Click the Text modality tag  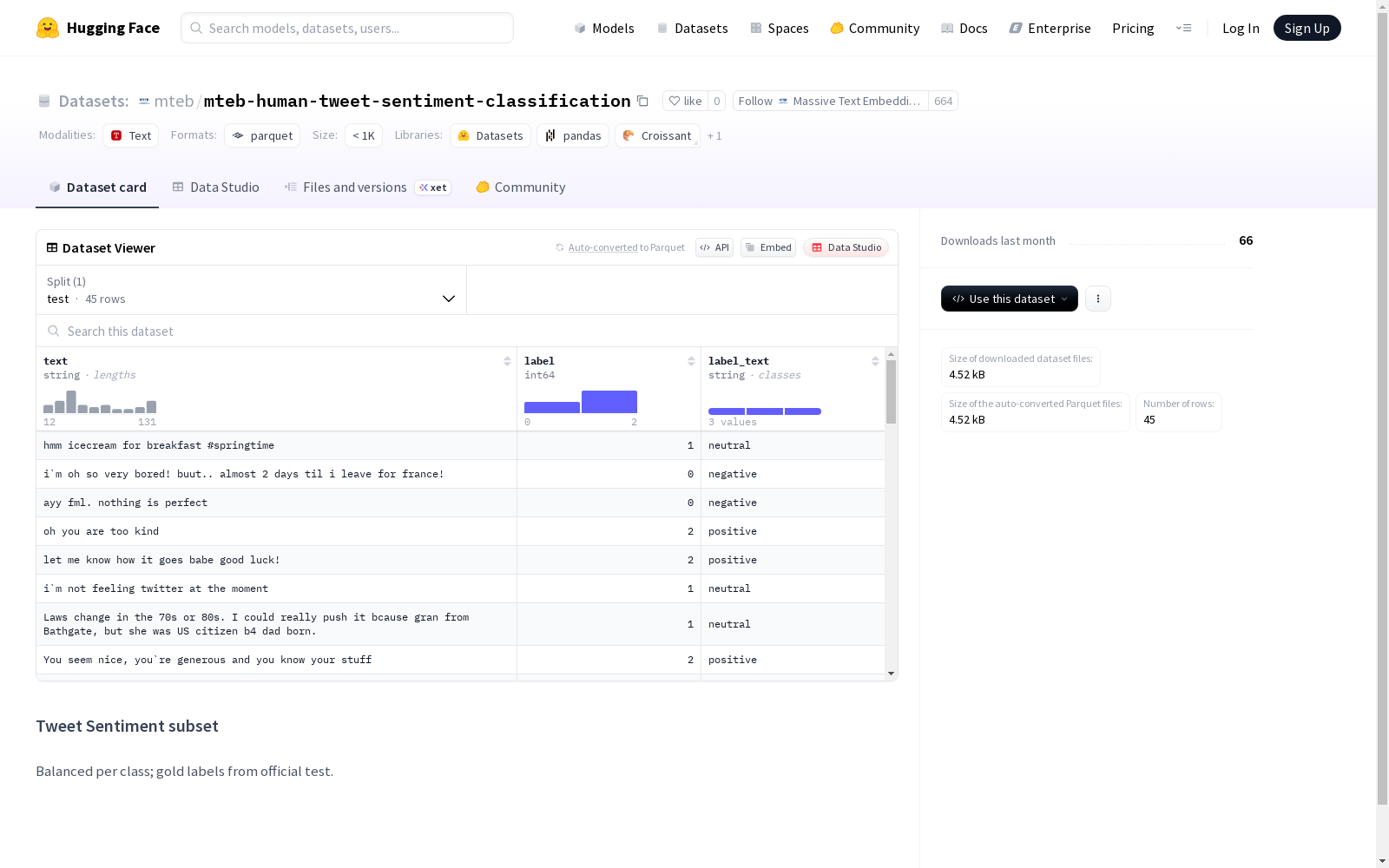pos(131,135)
